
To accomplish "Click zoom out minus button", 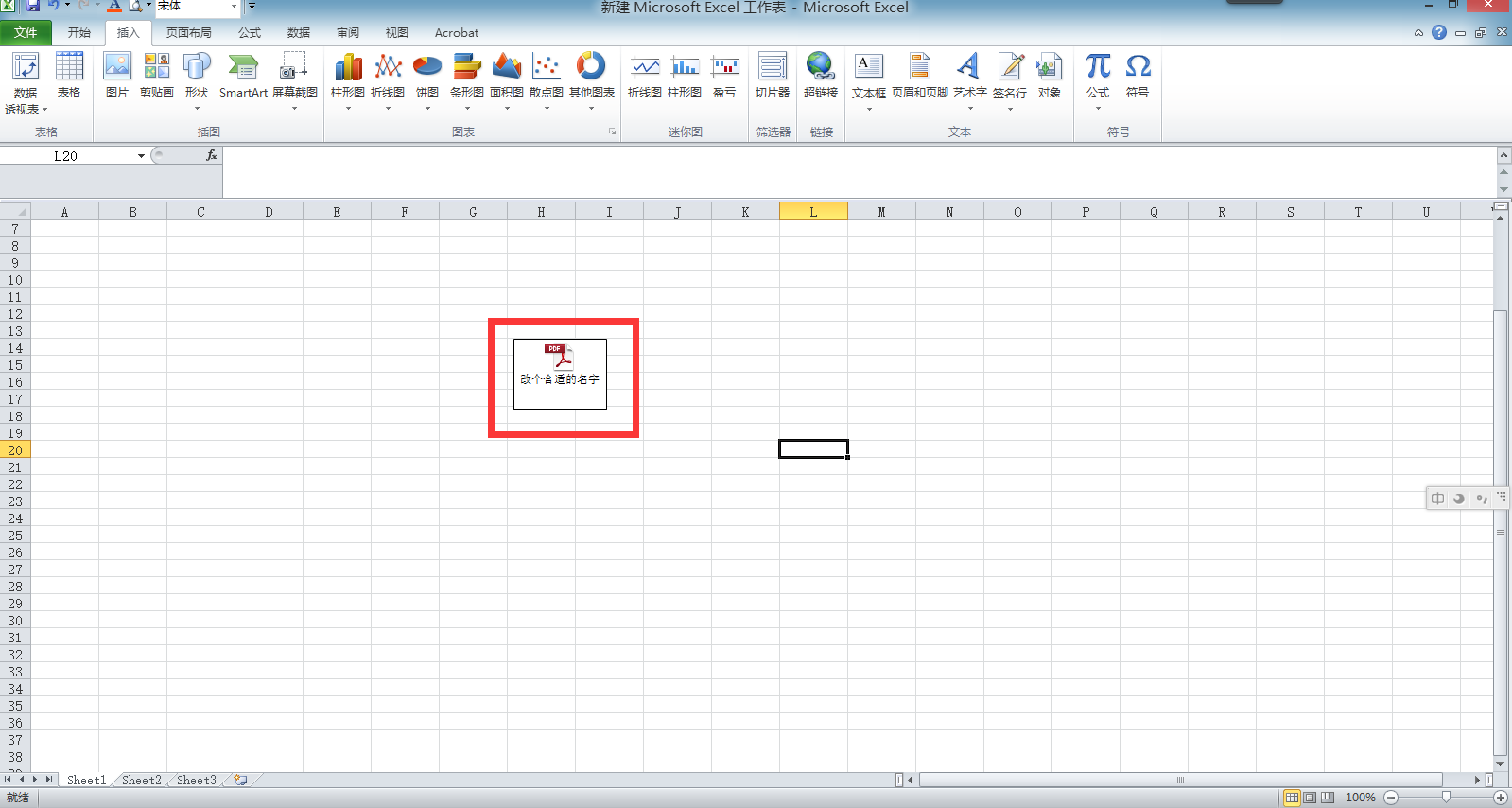I will tap(1391, 798).
